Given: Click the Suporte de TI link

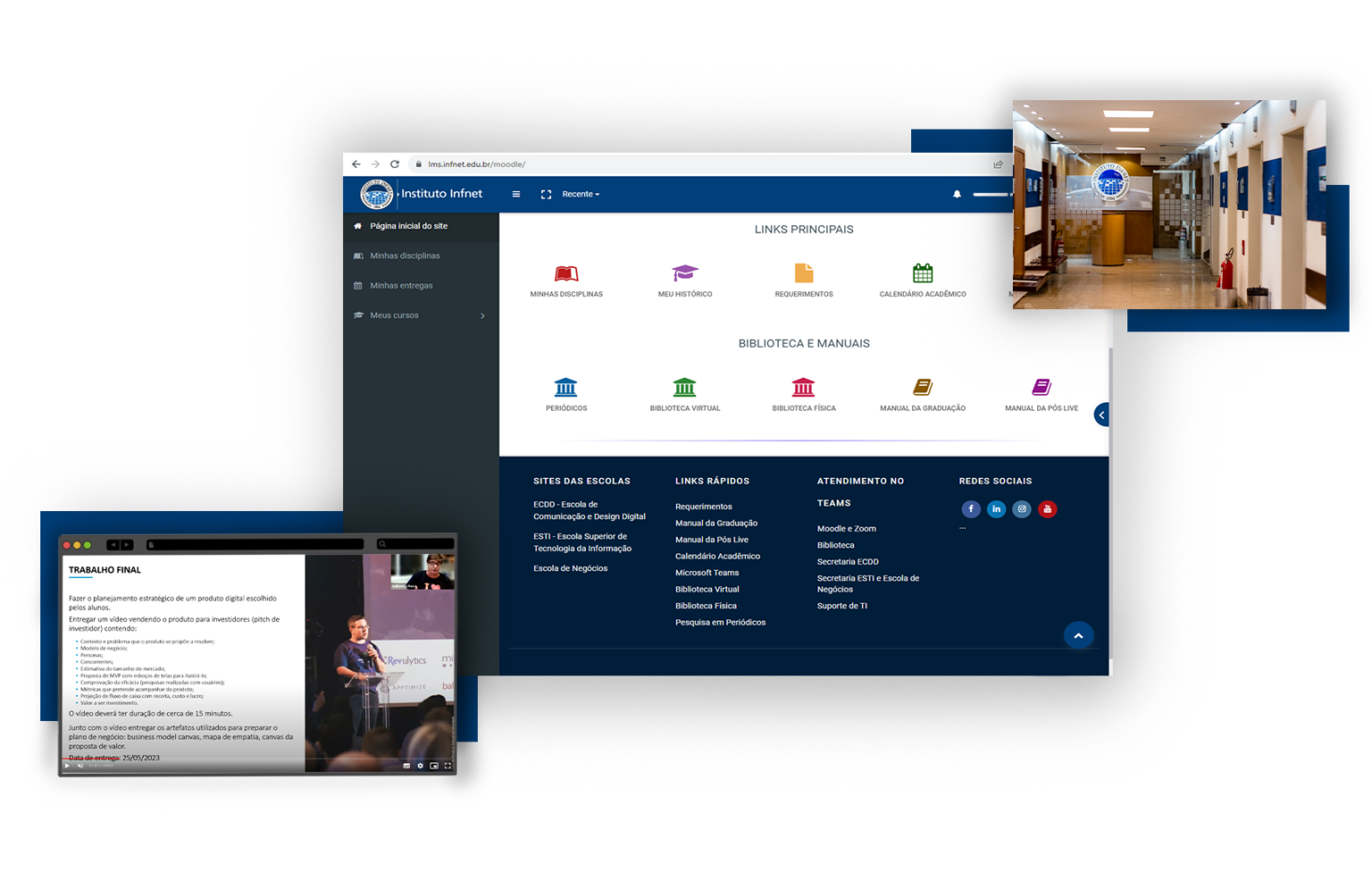Looking at the screenshot, I should [x=841, y=606].
